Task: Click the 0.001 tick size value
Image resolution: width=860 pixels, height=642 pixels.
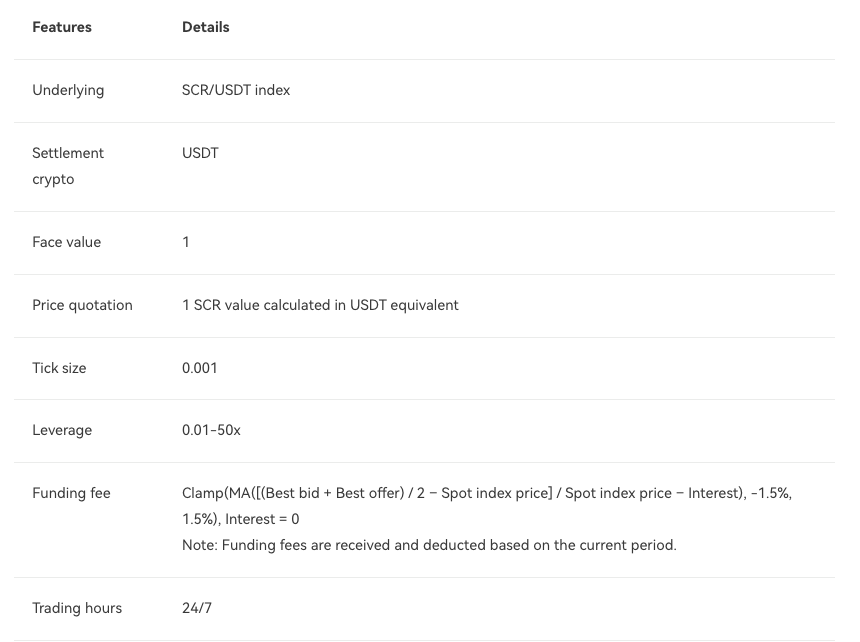Action: pos(200,368)
